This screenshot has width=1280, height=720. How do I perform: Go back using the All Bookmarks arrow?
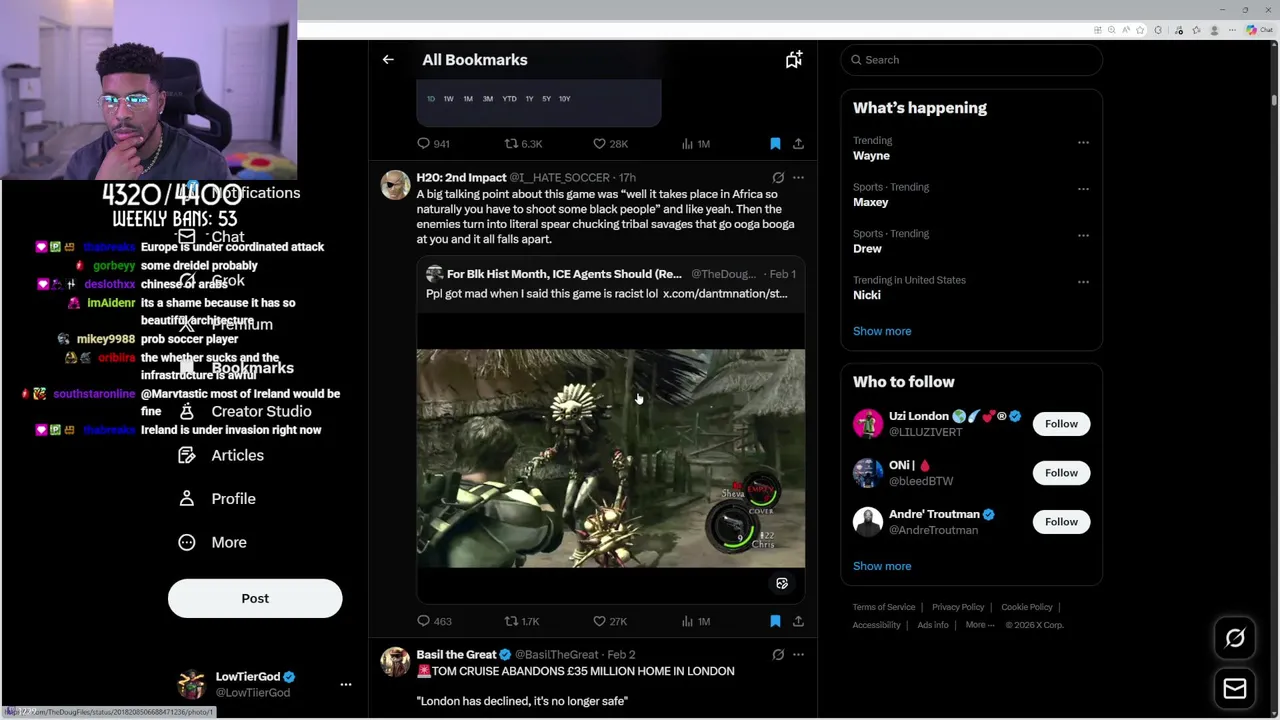click(388, 60)
